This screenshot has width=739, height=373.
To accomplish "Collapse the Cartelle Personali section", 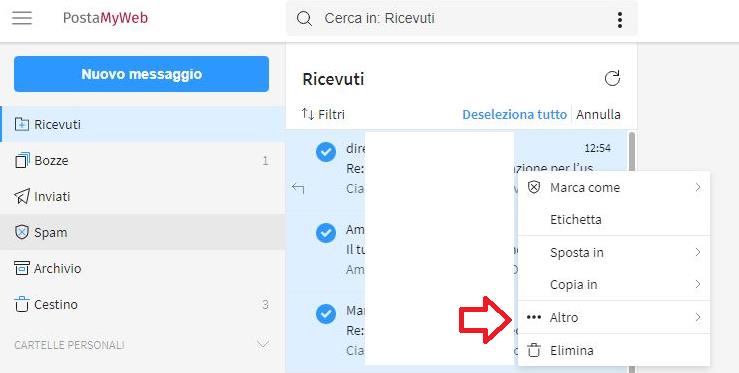I will click(x=263, y=344).
